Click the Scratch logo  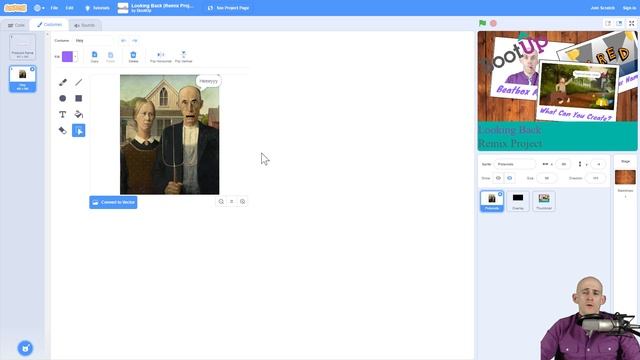16,8
